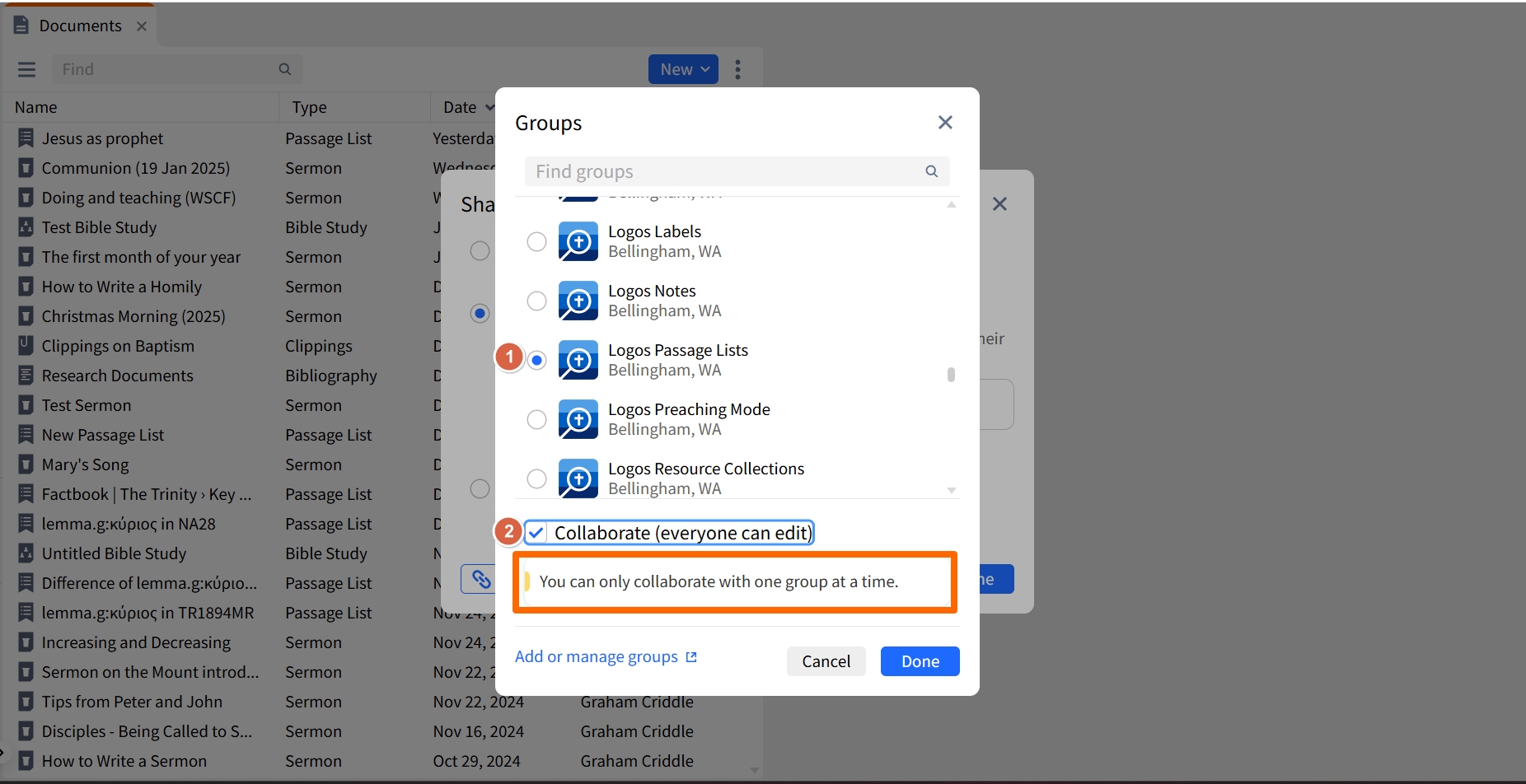Click the Logos Passage Lists group icon
Image resolution: width=1526 pixels, height=784 pixels.
578,360
